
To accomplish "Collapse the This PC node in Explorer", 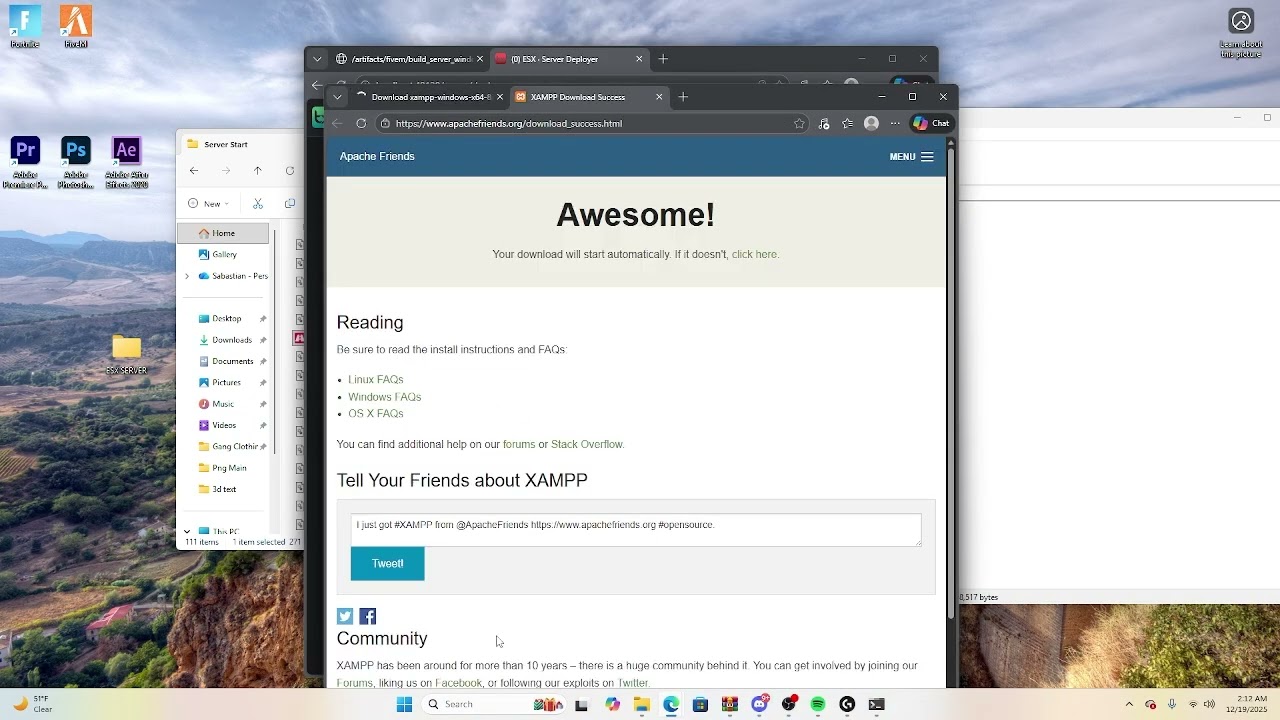I will (187, 532).
